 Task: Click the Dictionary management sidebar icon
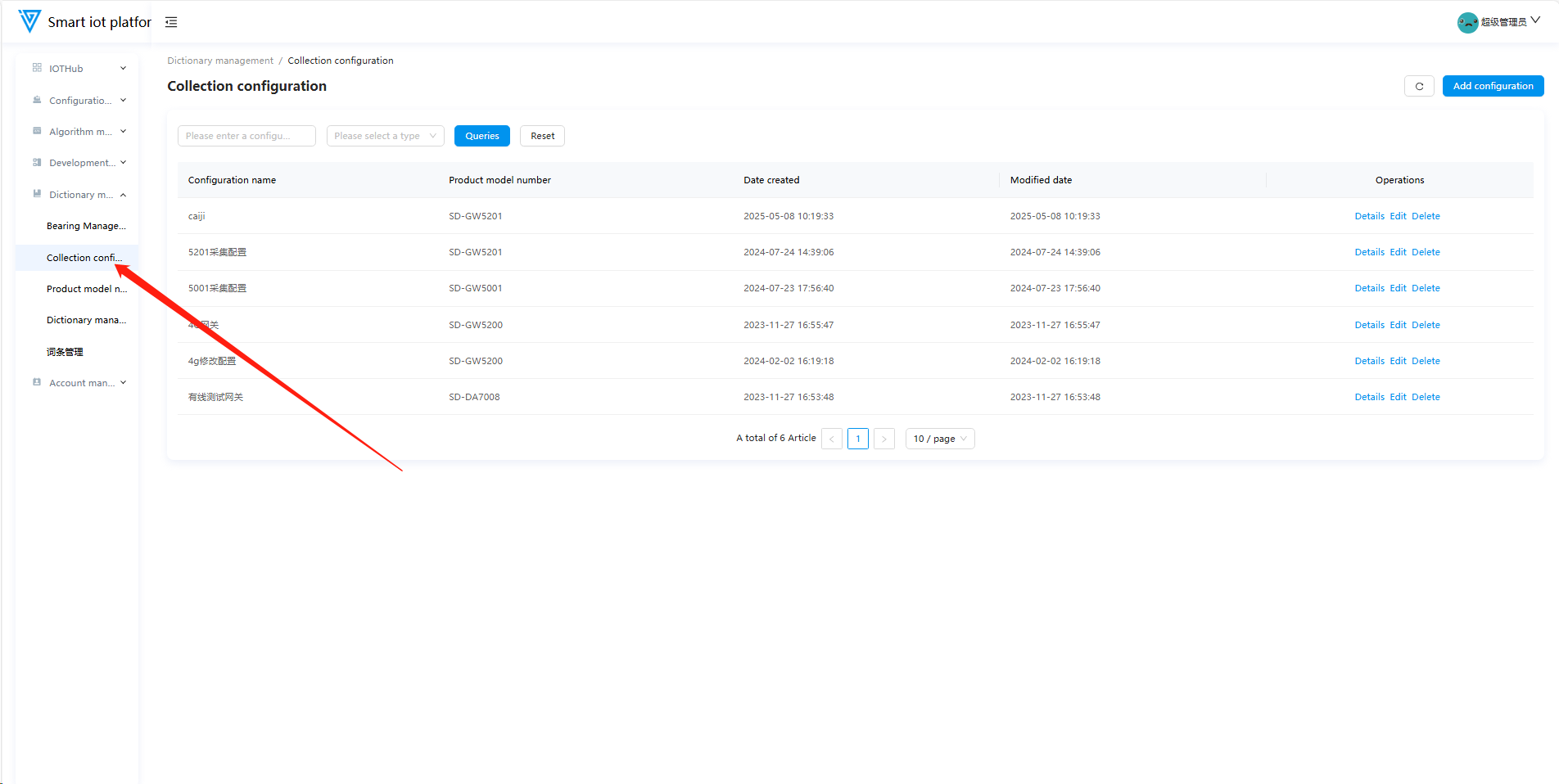pyautogui.click(x=37, y=194)
